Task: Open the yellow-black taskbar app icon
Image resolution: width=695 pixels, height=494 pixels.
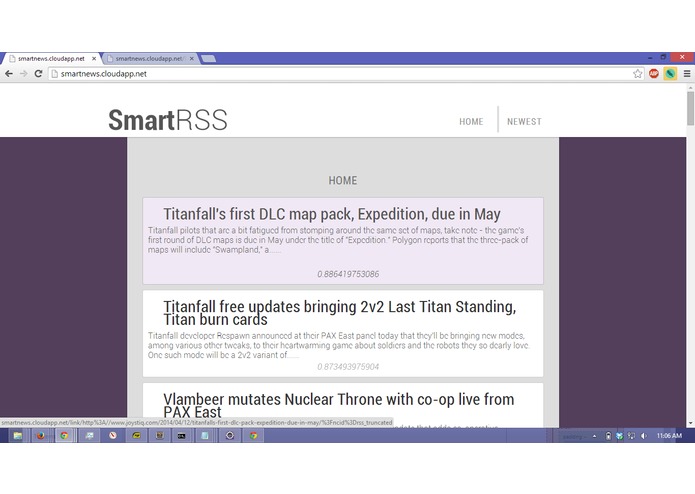Action: [x=137, y=436]
